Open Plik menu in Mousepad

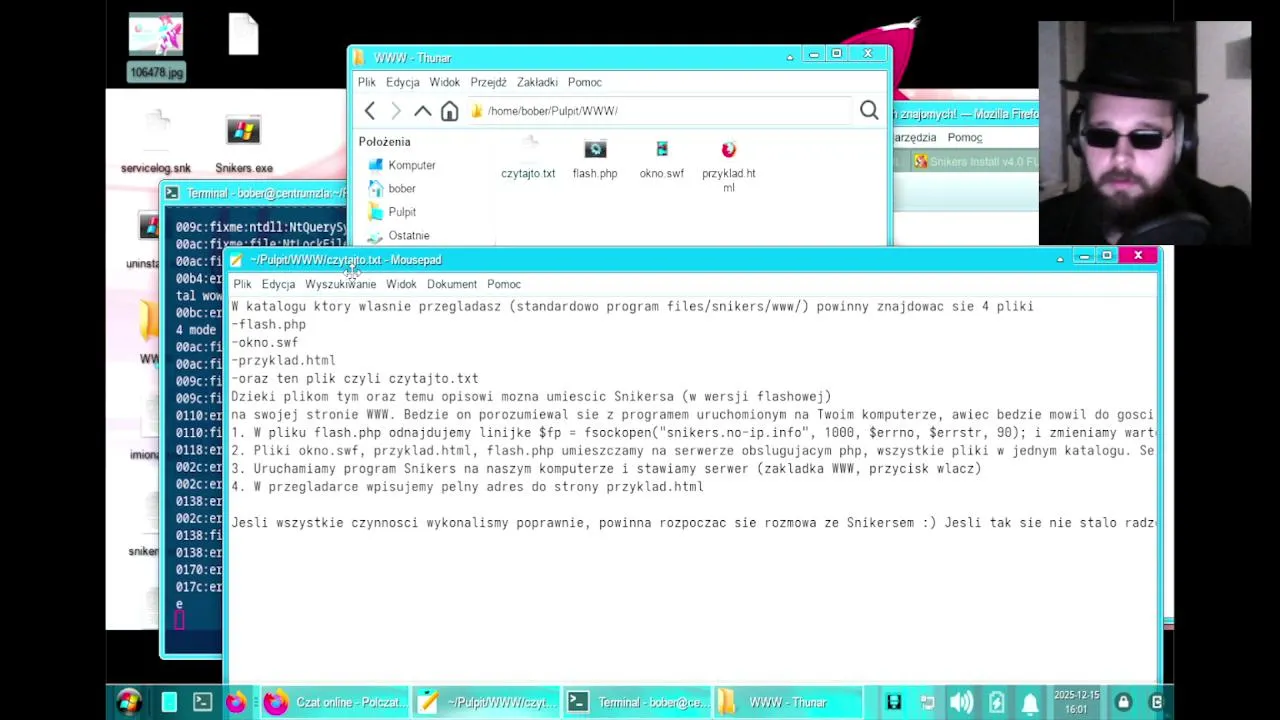(x=242, y=284)
